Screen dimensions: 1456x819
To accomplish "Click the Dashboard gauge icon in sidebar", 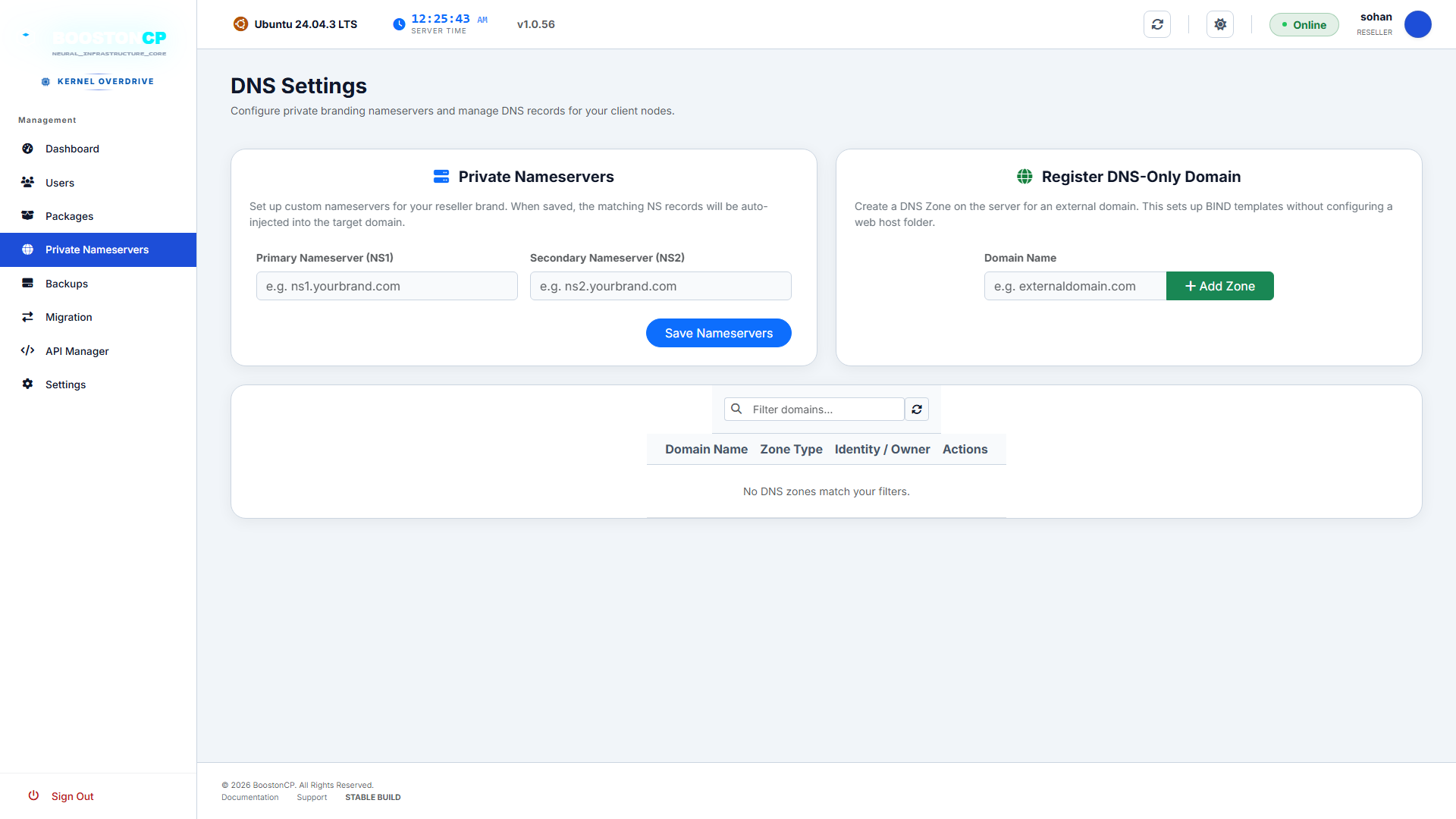I will (27, 149).
